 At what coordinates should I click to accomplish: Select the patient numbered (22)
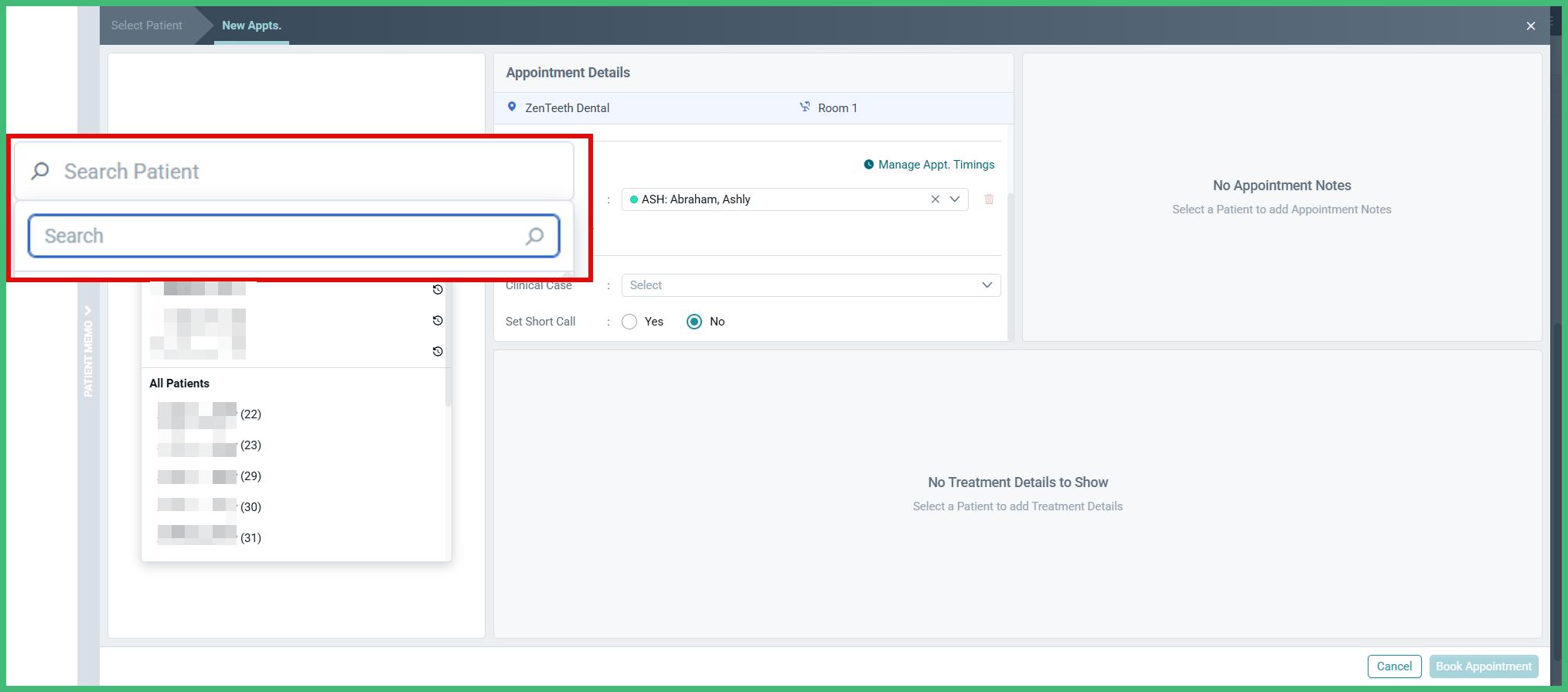tap(210, 414)
